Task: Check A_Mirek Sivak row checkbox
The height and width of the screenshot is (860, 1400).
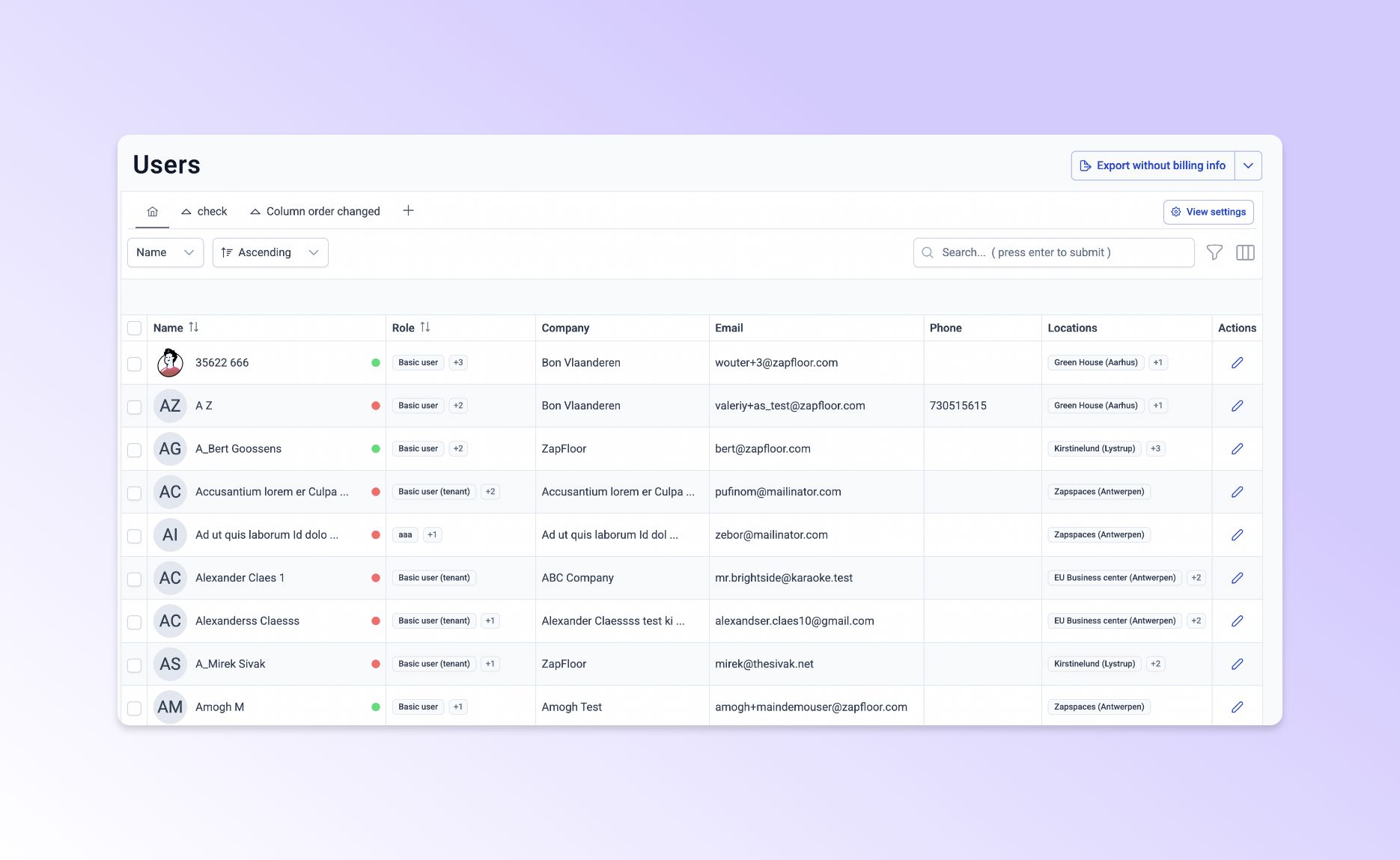Action: click(134, 665)
